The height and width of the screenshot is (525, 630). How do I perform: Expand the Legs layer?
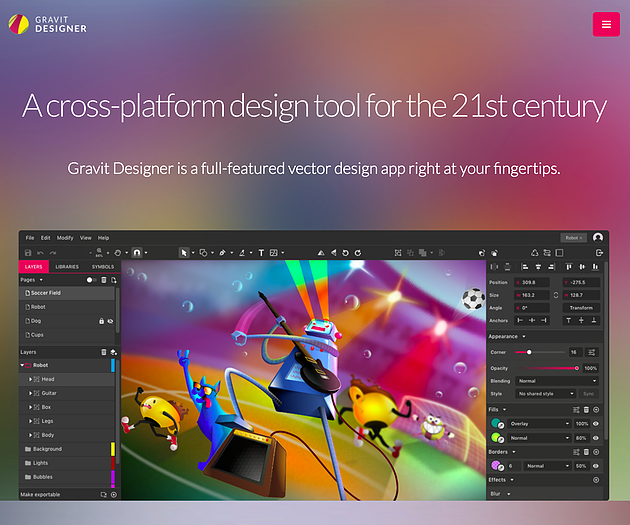pyautogui.click(x=30, y=421)
